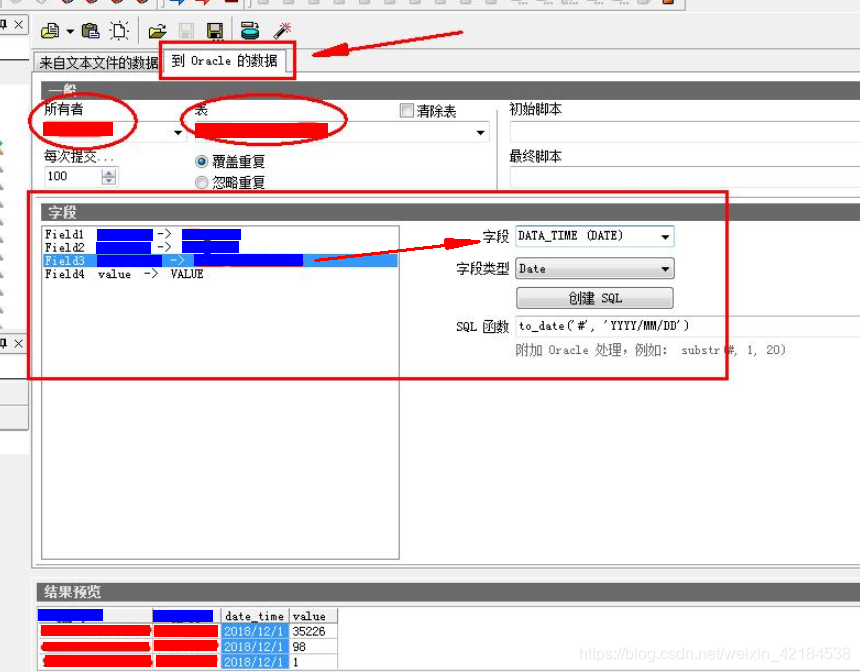
Task: Select the highlighted Field3 mapping row
Action: click(x=220, y=261)
